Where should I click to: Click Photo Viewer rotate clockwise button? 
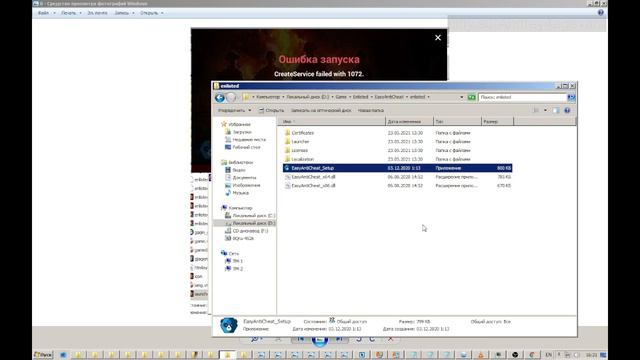pos(372,339)
